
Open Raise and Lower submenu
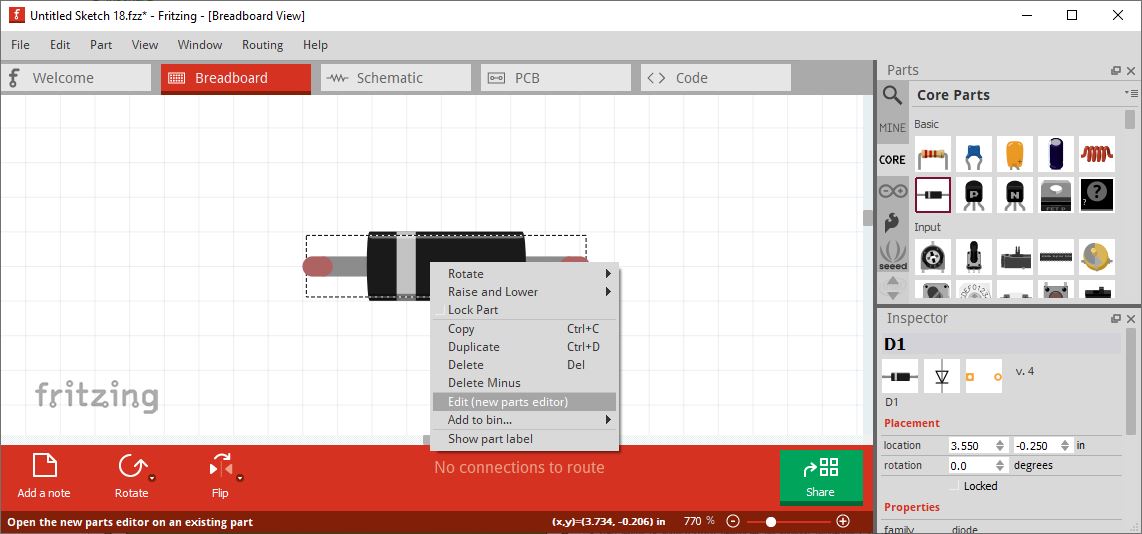tap(524, 291)
